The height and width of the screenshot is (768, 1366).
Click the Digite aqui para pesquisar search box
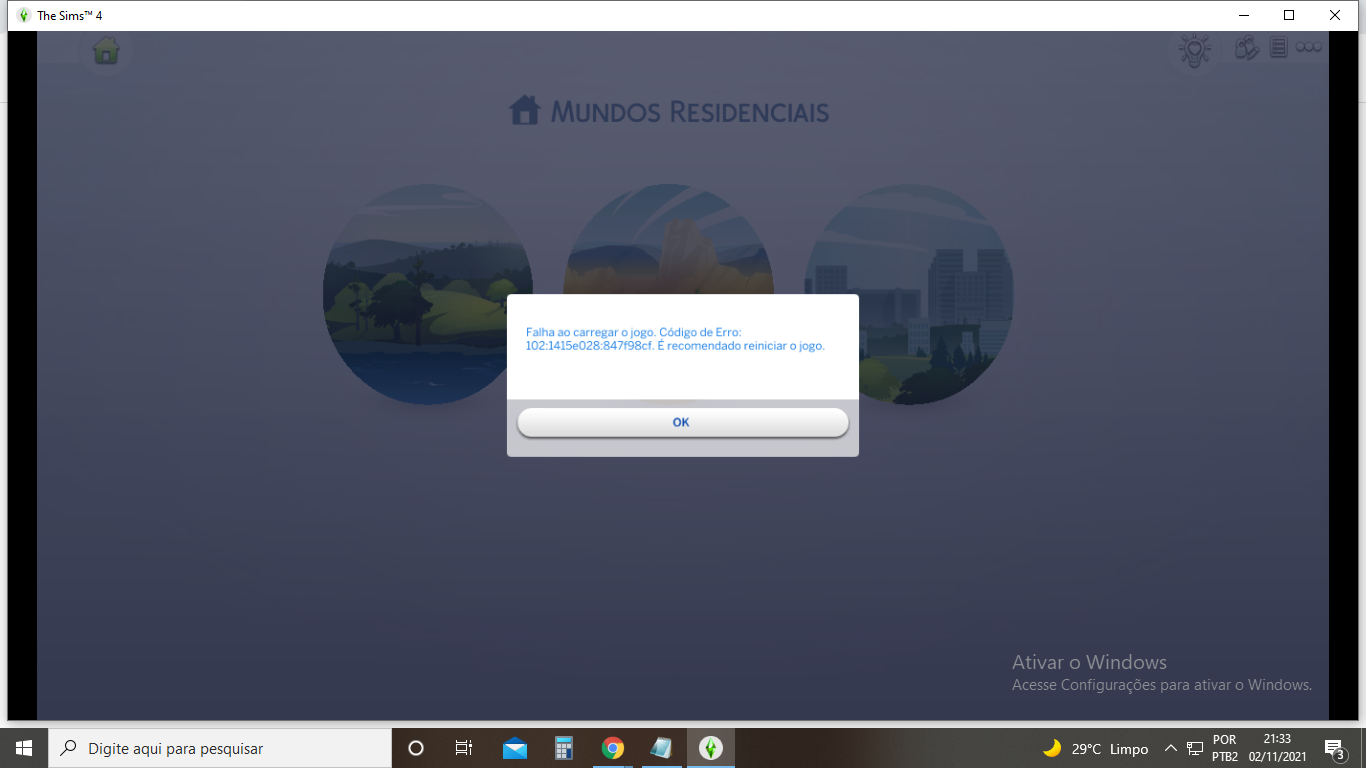(x=220, y=748)
